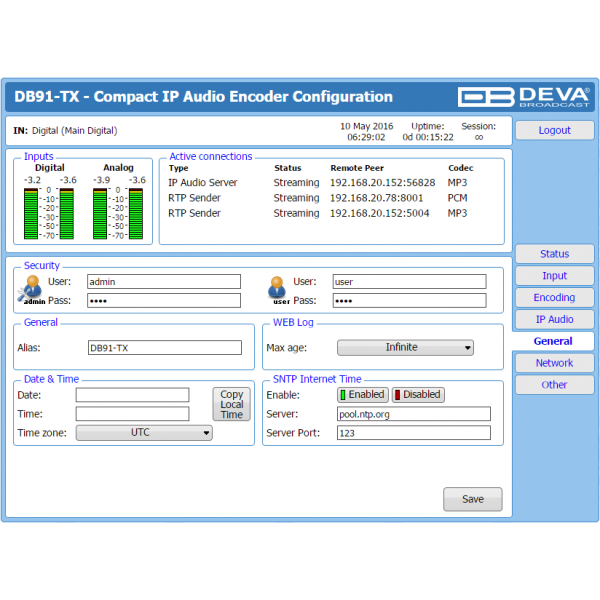Click the Type column header

click(x=178, y=168)
